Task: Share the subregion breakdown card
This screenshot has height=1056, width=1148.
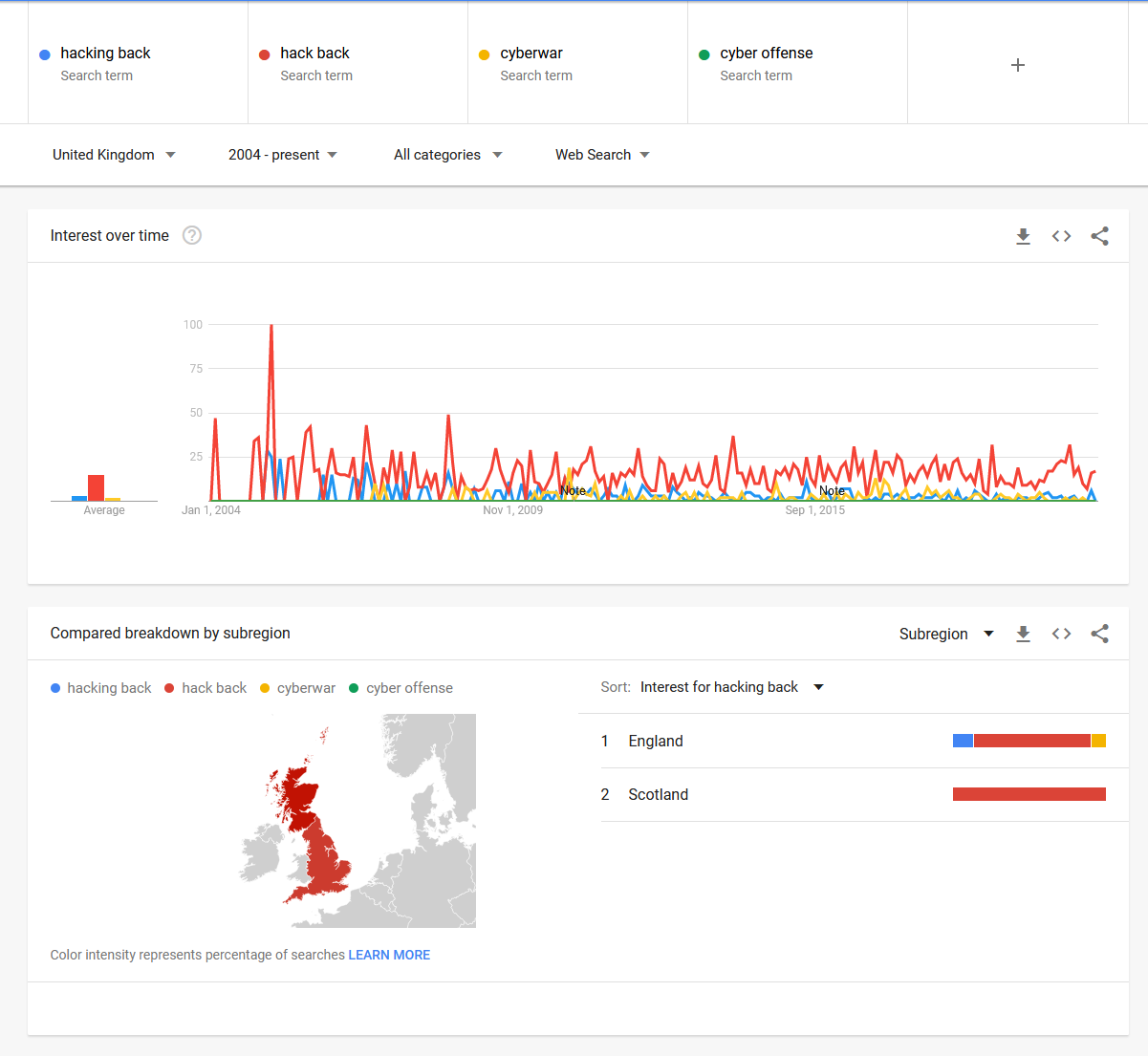Action: pyautogui.click(x=1099, y=634)
